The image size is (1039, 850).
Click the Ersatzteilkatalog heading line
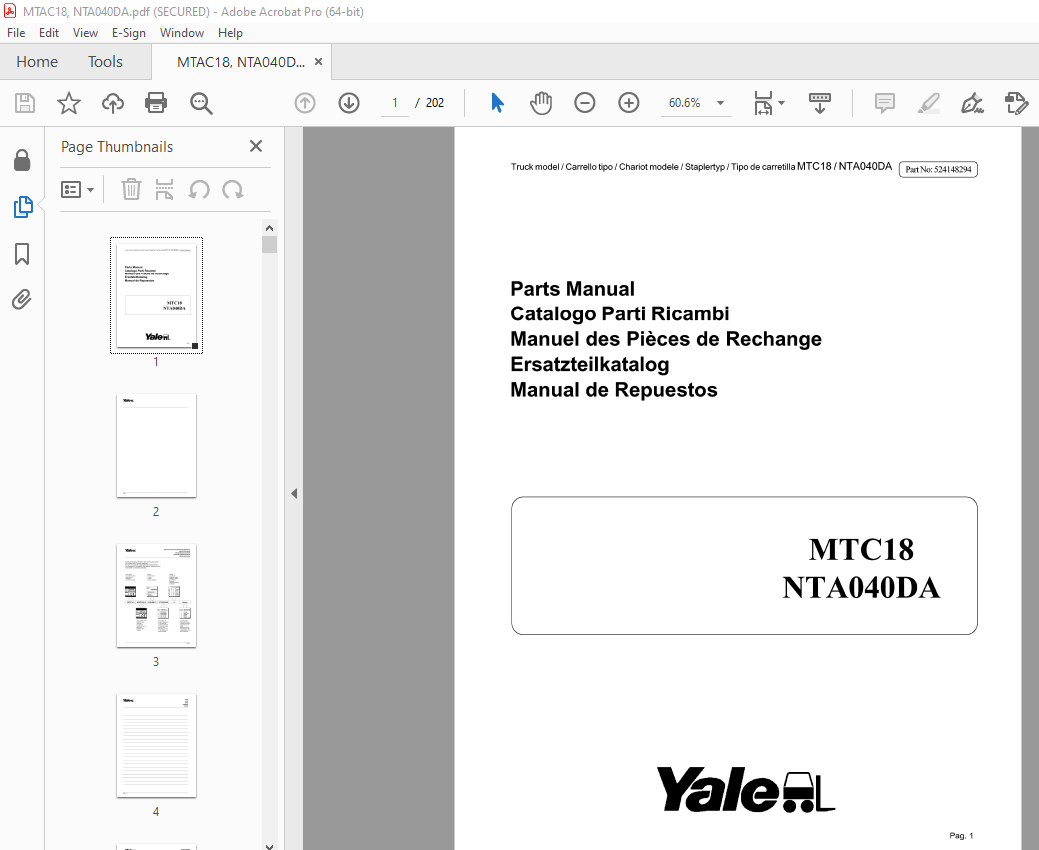tap(590, 364)
